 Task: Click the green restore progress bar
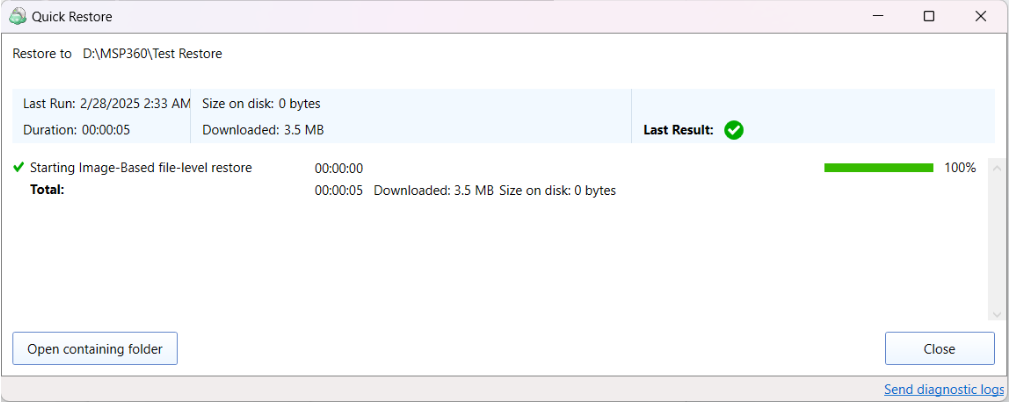(878, 168)
